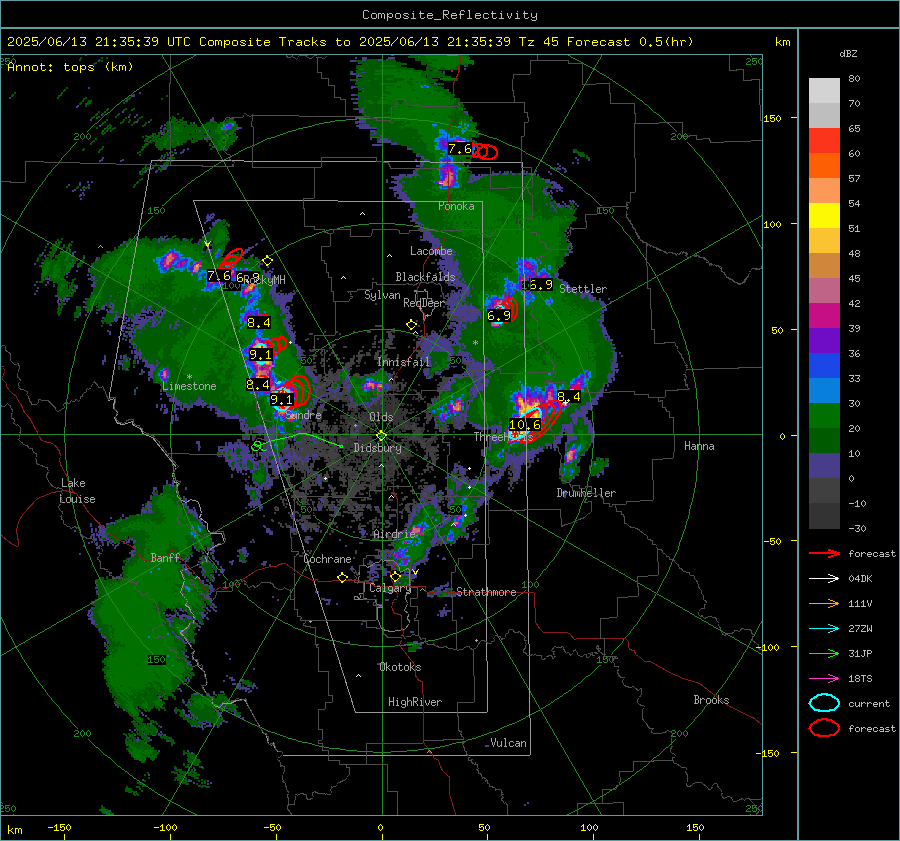Click the Okotoks city label
The image size is (900, 841).
tap(400, 668)
